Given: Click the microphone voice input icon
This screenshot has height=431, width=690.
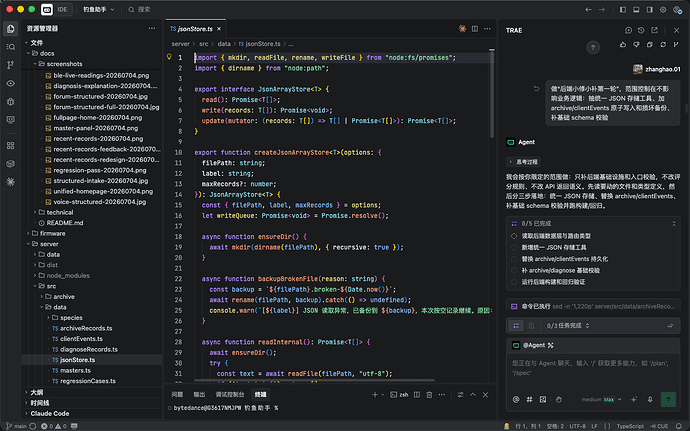Looking at the screenshot, I should click(650, 399).
